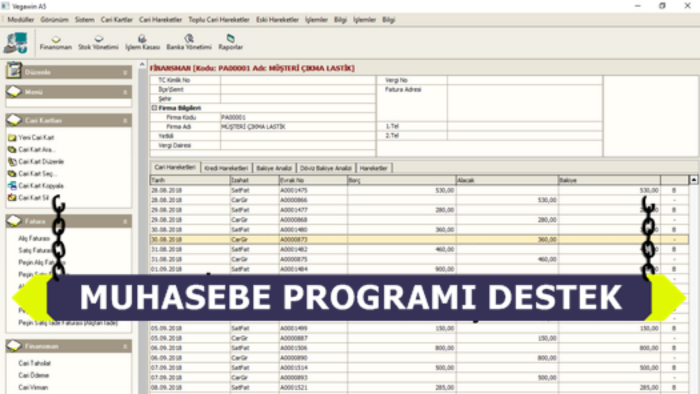The image size is (700, 394).
Task: Click the large computer logo icon in the toolbar
Action: 16,43
